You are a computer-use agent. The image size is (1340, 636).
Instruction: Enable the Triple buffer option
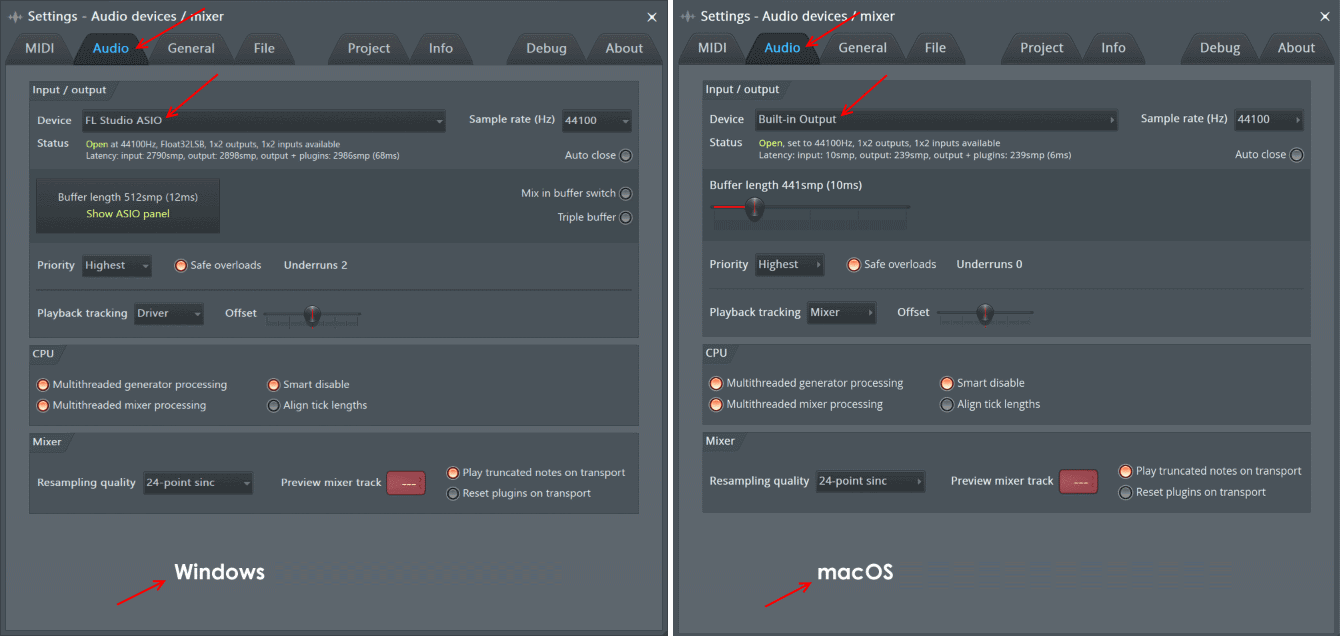[625, 218]
